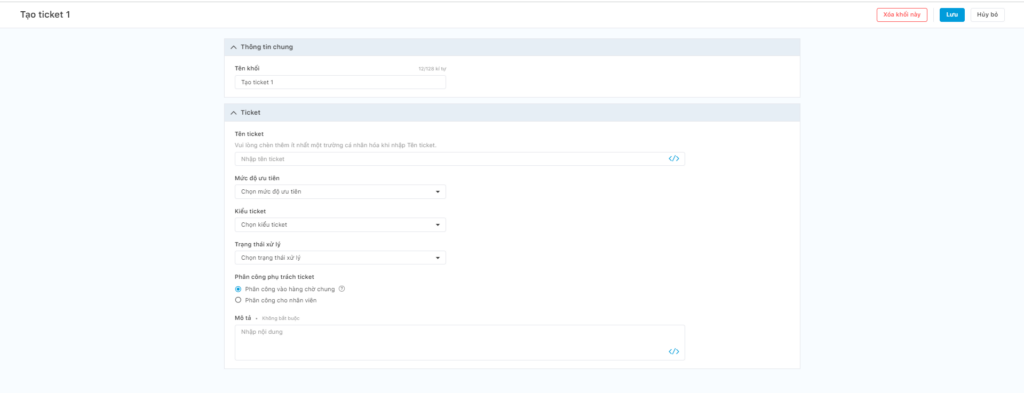Collapse the Thông tin chung section
Viewport: 1024px width, 393px height.
click(x=233, y=47)
